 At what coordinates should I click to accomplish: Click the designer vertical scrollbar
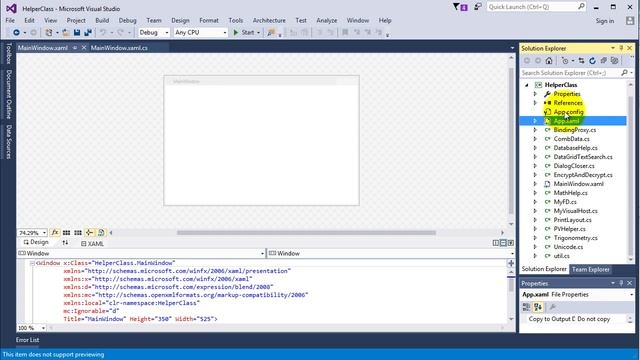pyautogui.click(x=511, y=141)
